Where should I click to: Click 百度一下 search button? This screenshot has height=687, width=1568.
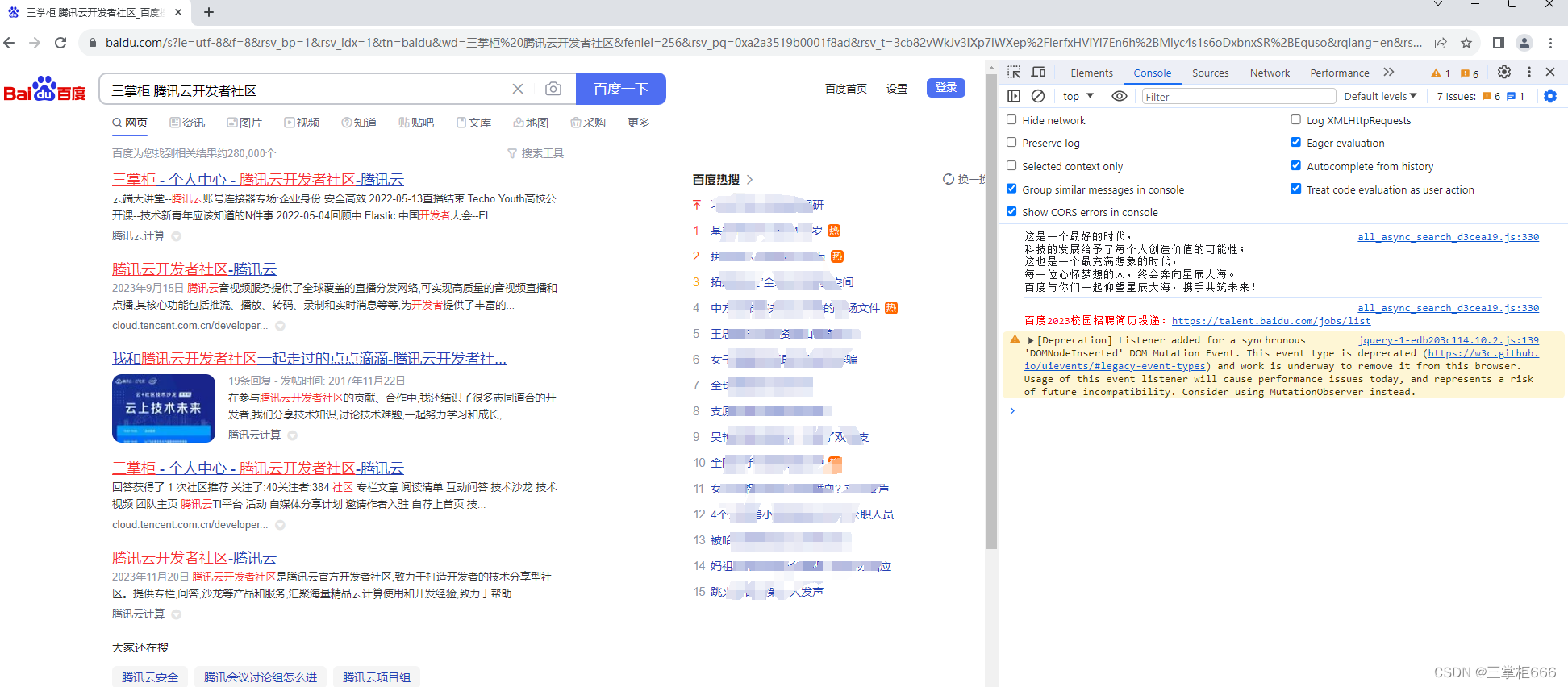pos(621,89)
